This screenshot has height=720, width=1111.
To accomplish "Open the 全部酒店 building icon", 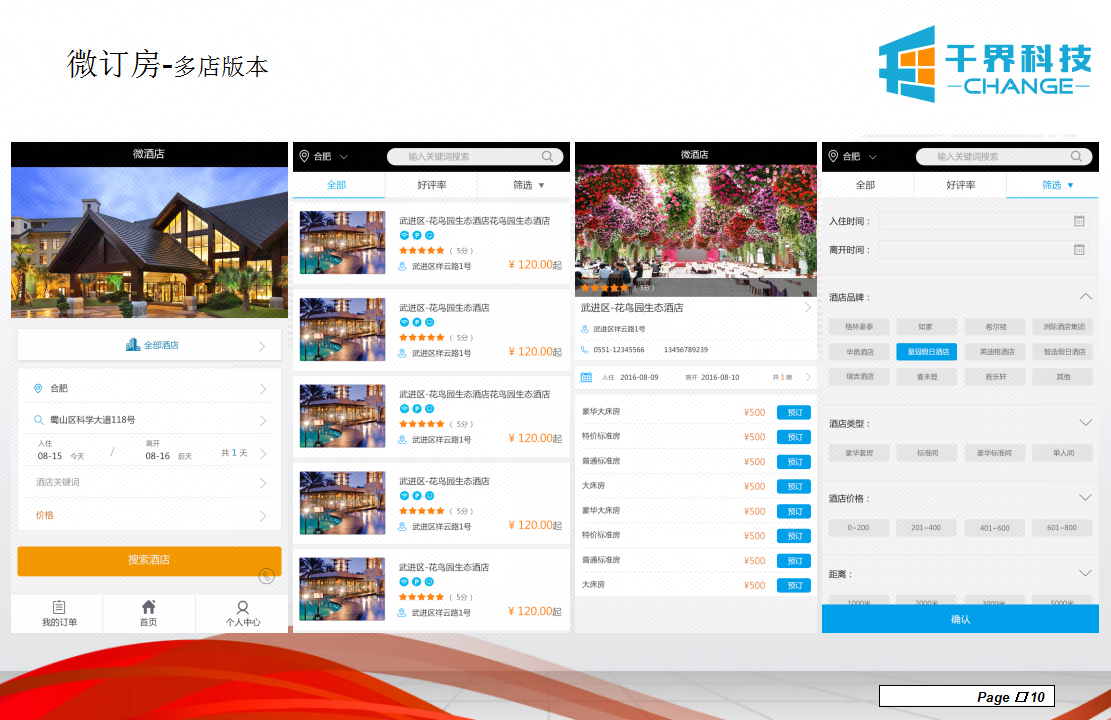I will click(x=132, y=345).
